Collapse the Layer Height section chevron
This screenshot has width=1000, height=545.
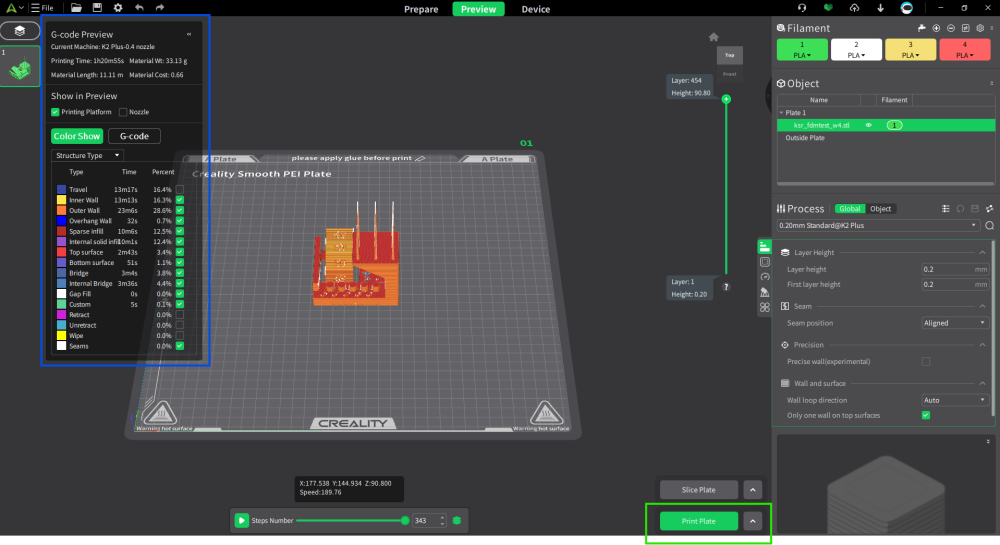point(982,253)
